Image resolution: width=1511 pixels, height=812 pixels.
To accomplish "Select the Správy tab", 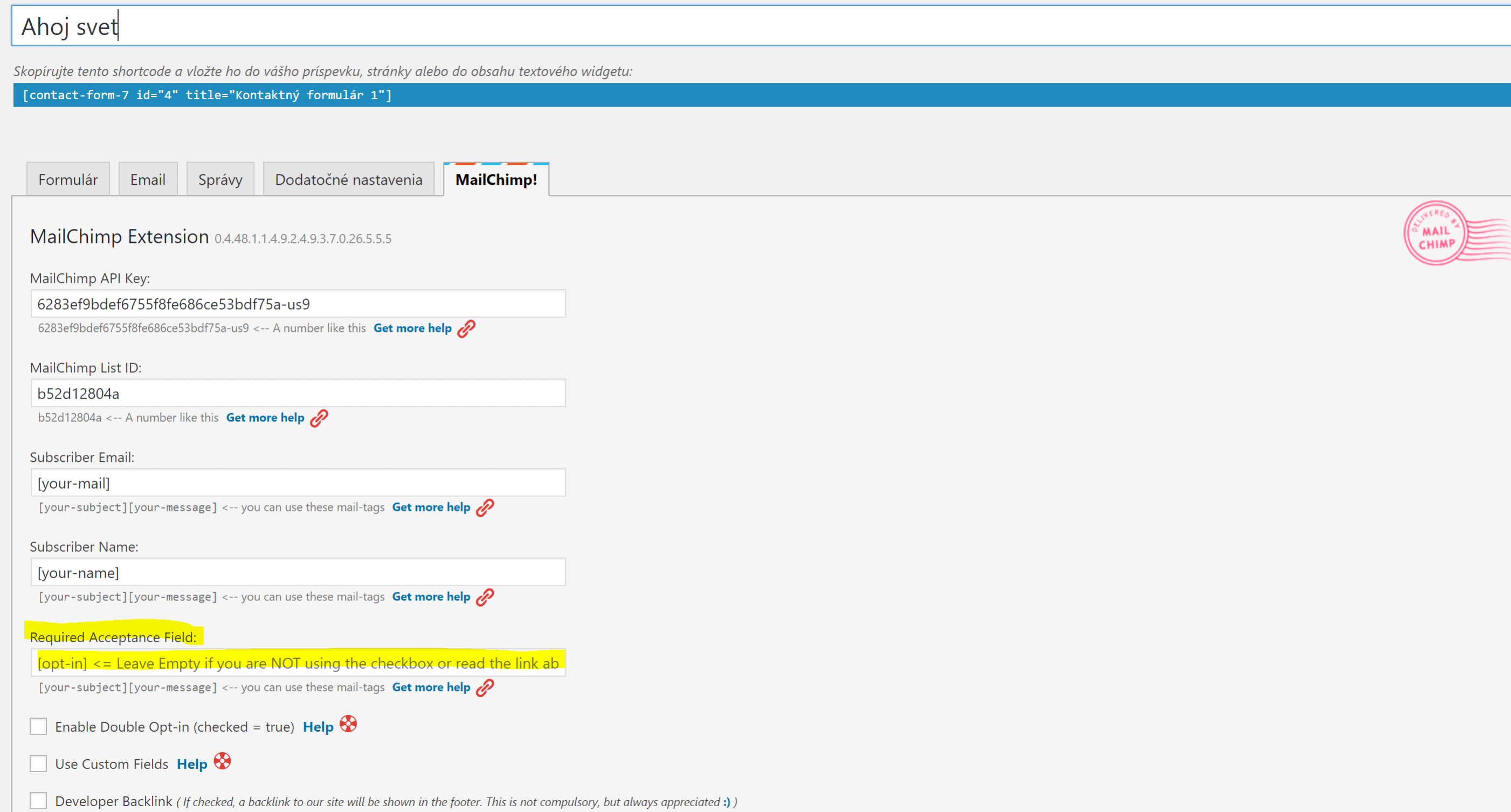I will click(220, 179).
